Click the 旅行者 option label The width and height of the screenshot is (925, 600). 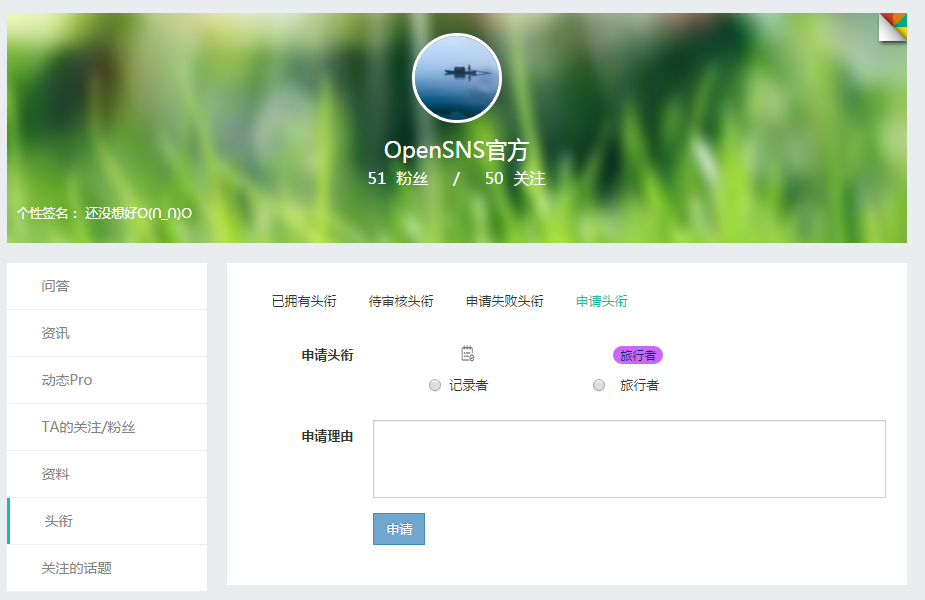(x=639, y=385)
